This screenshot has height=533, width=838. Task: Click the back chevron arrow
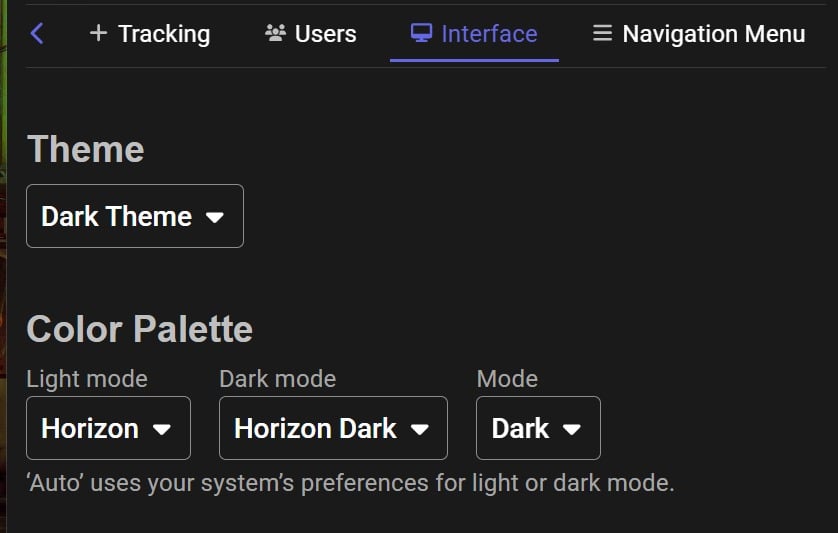click(x=37, y=34)
